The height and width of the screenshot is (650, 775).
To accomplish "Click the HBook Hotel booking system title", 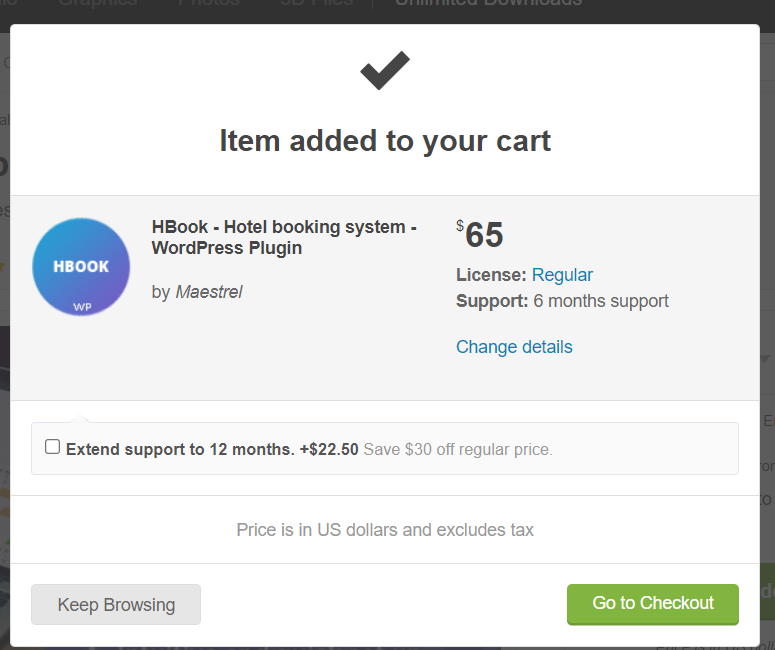I will pos(284,237).
